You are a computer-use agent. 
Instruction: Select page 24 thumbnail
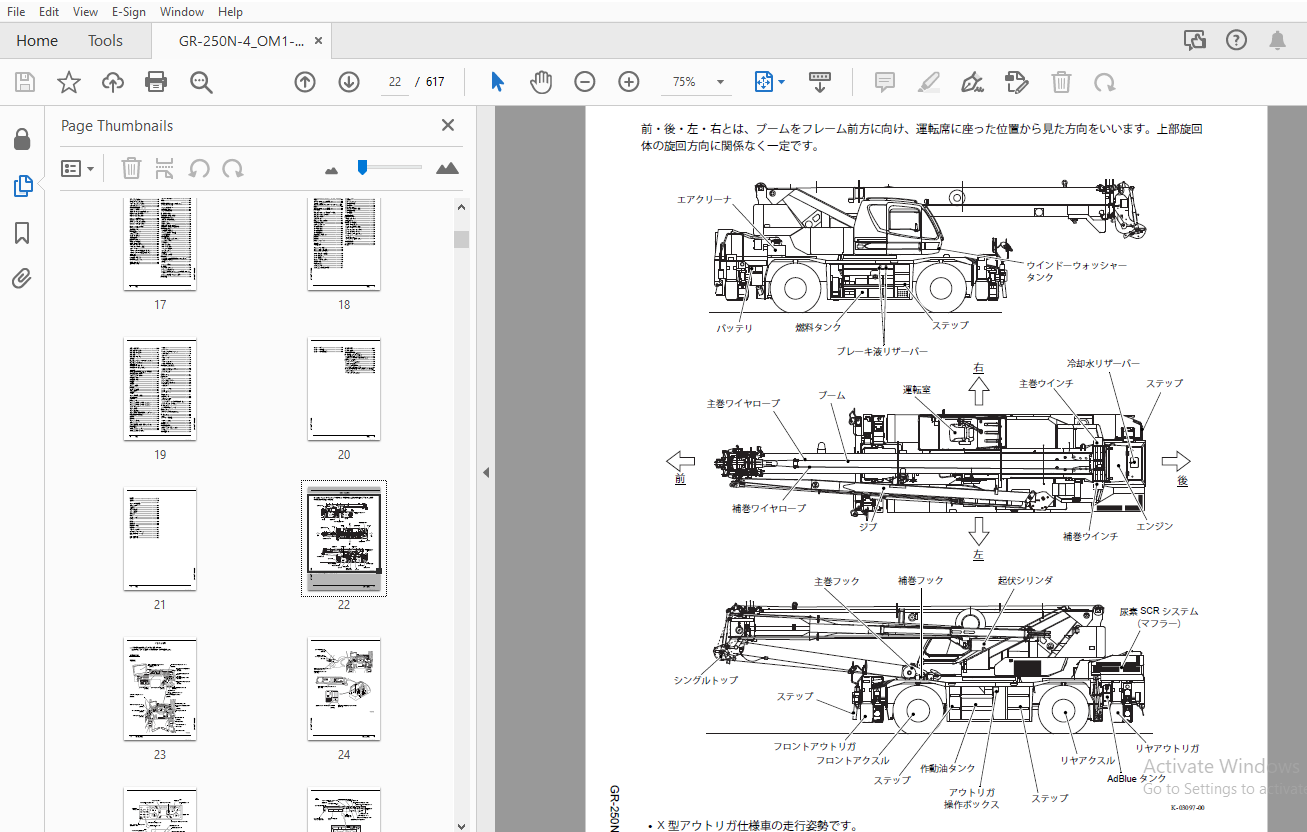(344, 689)
